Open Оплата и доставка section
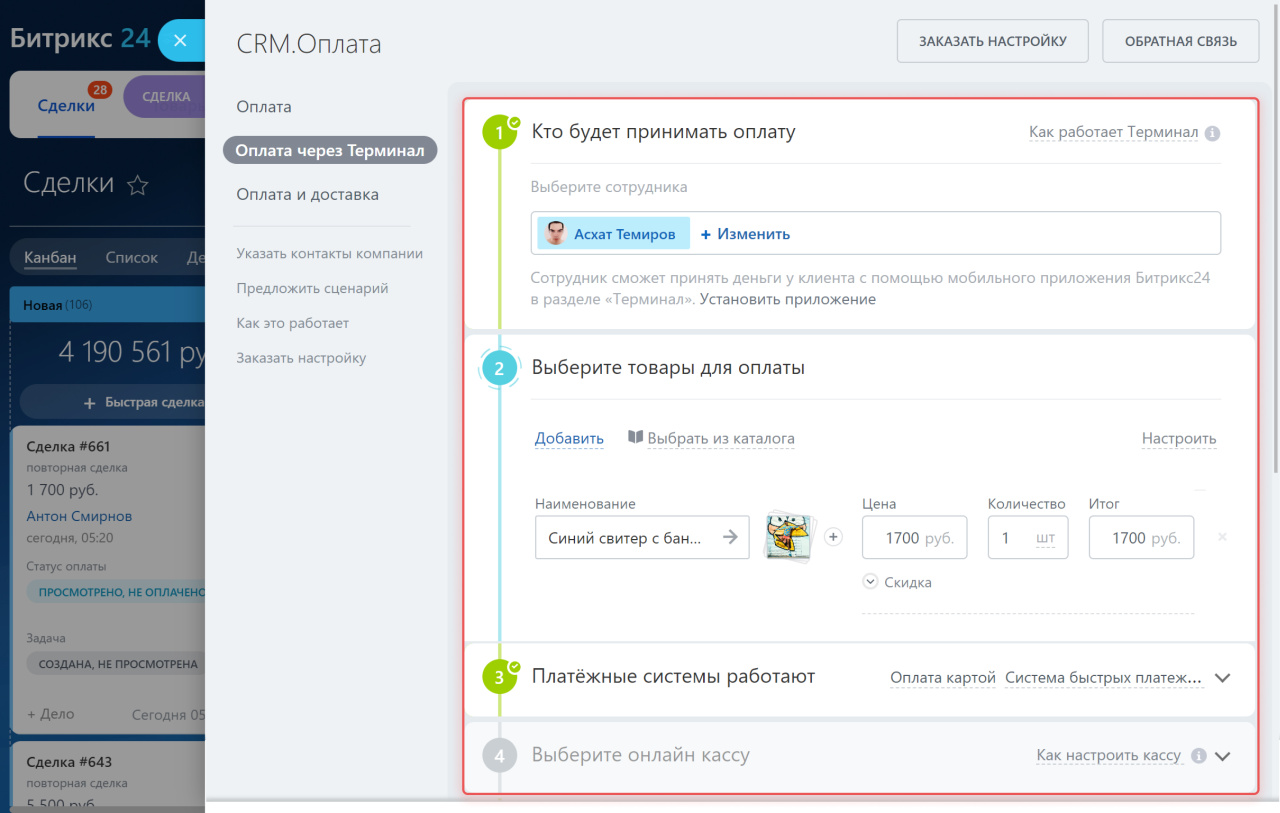Screen dimensions: 1280x813 click(x=307, y=194)
